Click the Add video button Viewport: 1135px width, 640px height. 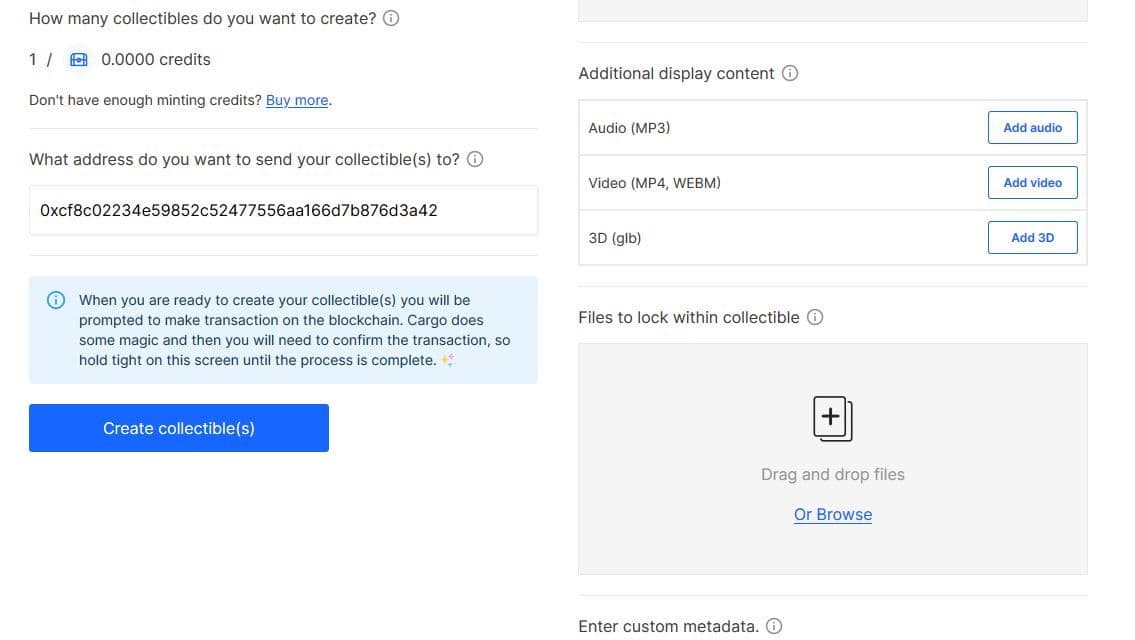point(1032,183)
